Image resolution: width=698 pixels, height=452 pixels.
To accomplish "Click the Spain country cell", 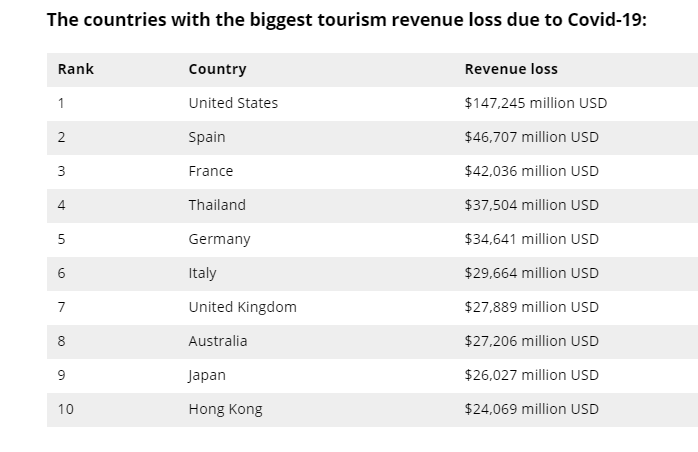I will tap(207, 137).
